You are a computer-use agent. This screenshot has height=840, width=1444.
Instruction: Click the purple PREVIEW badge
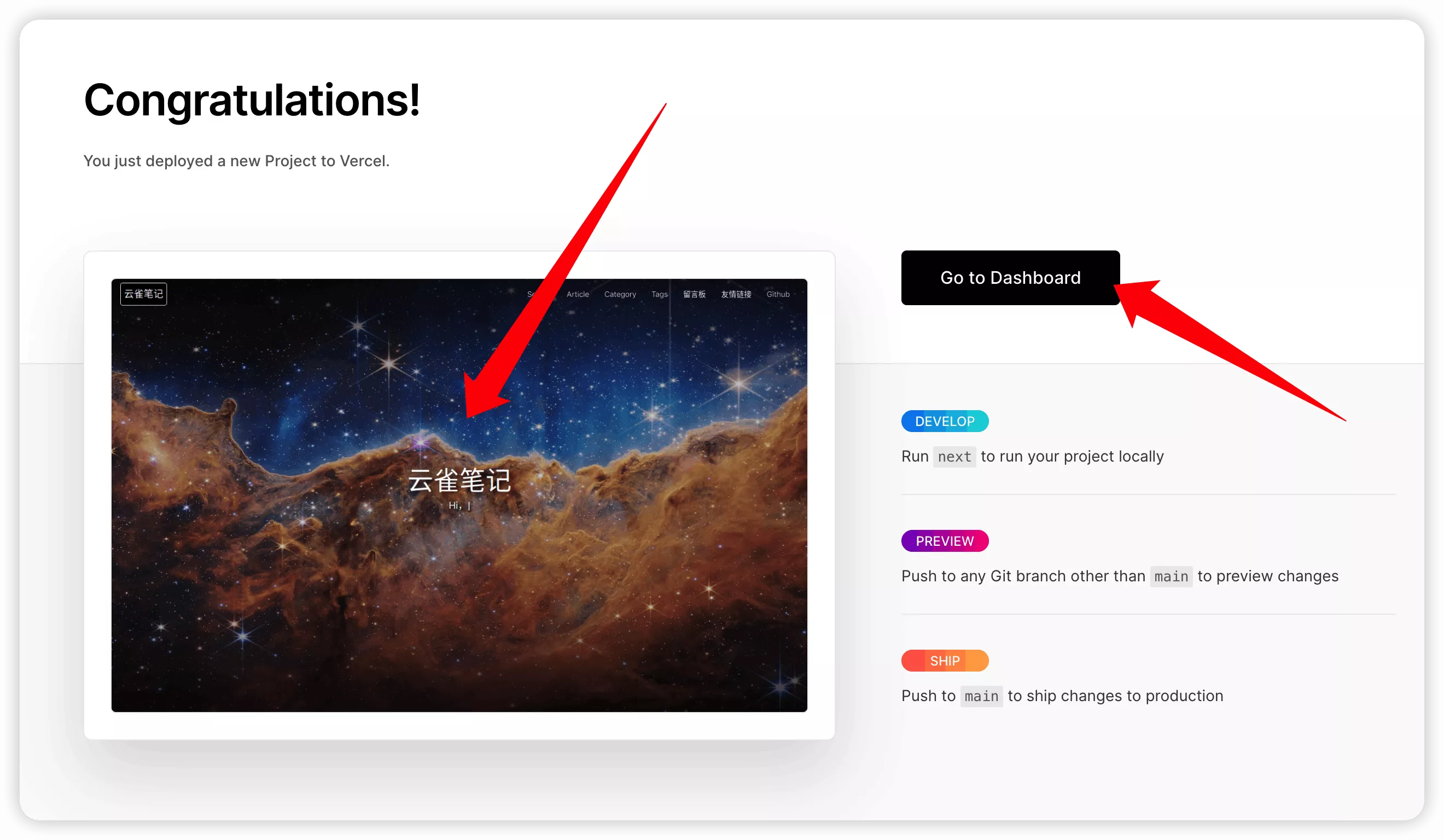945,541
